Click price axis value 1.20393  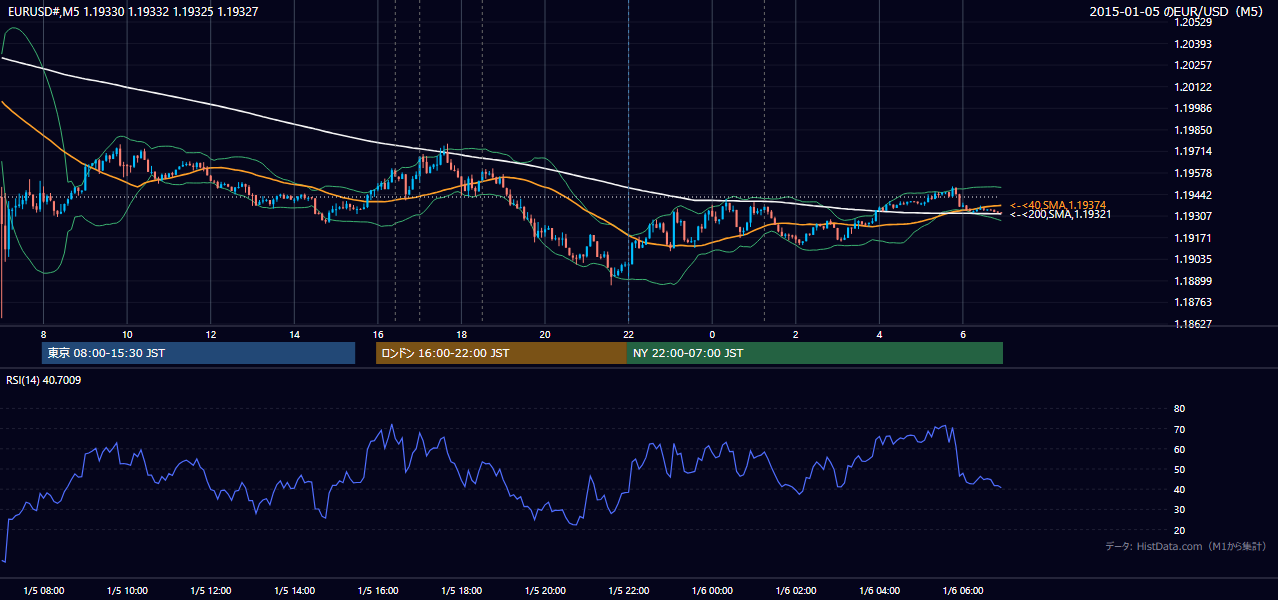(x=1193, y=44)
